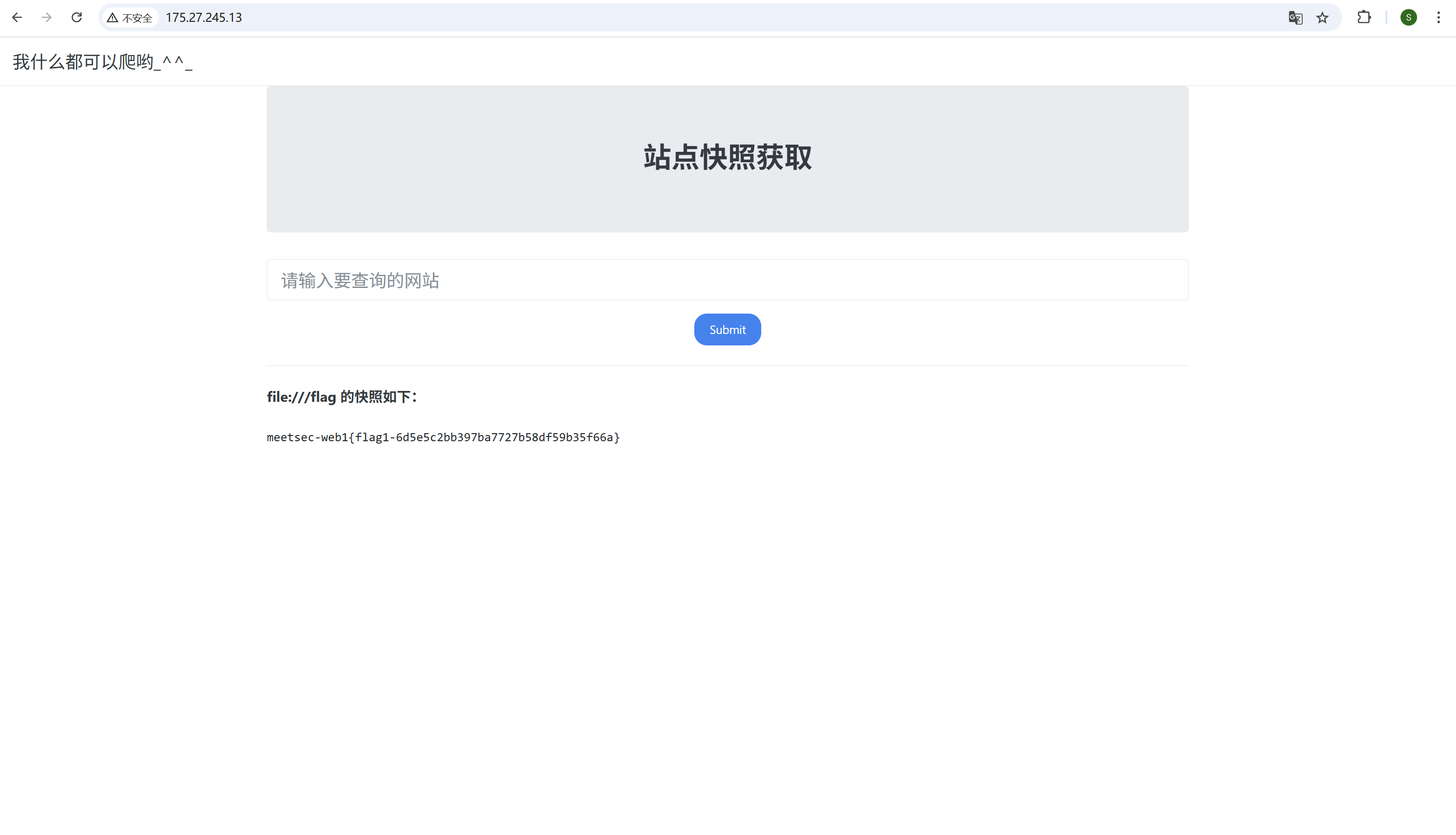Image resolution: width=1456 pixels, height=835 pixels.
Task: Click the 站点快照获取 heading
Action: point(727,158)
